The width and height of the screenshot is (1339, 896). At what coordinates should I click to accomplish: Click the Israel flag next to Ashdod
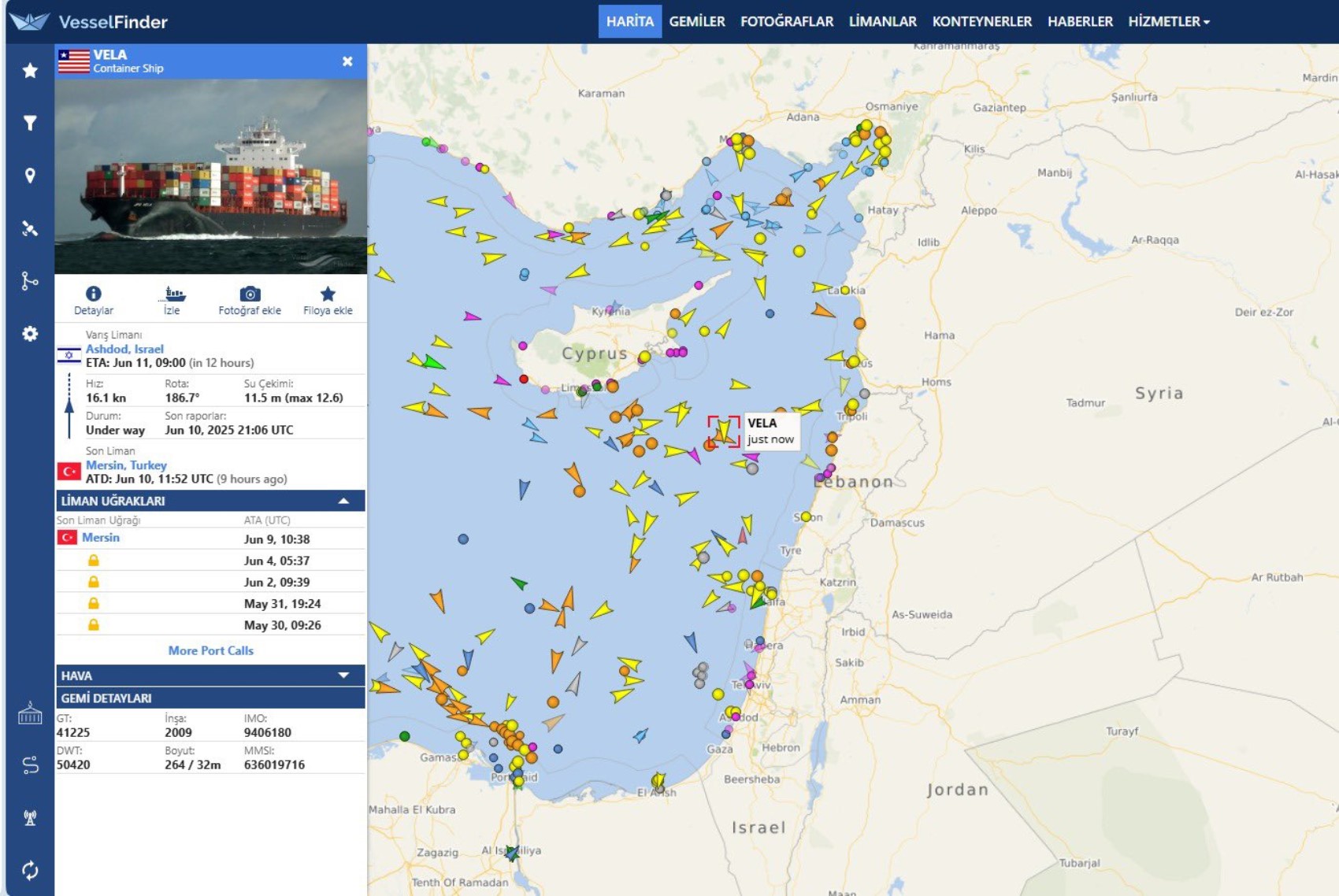pyautogui.click(x=69, y=356)
